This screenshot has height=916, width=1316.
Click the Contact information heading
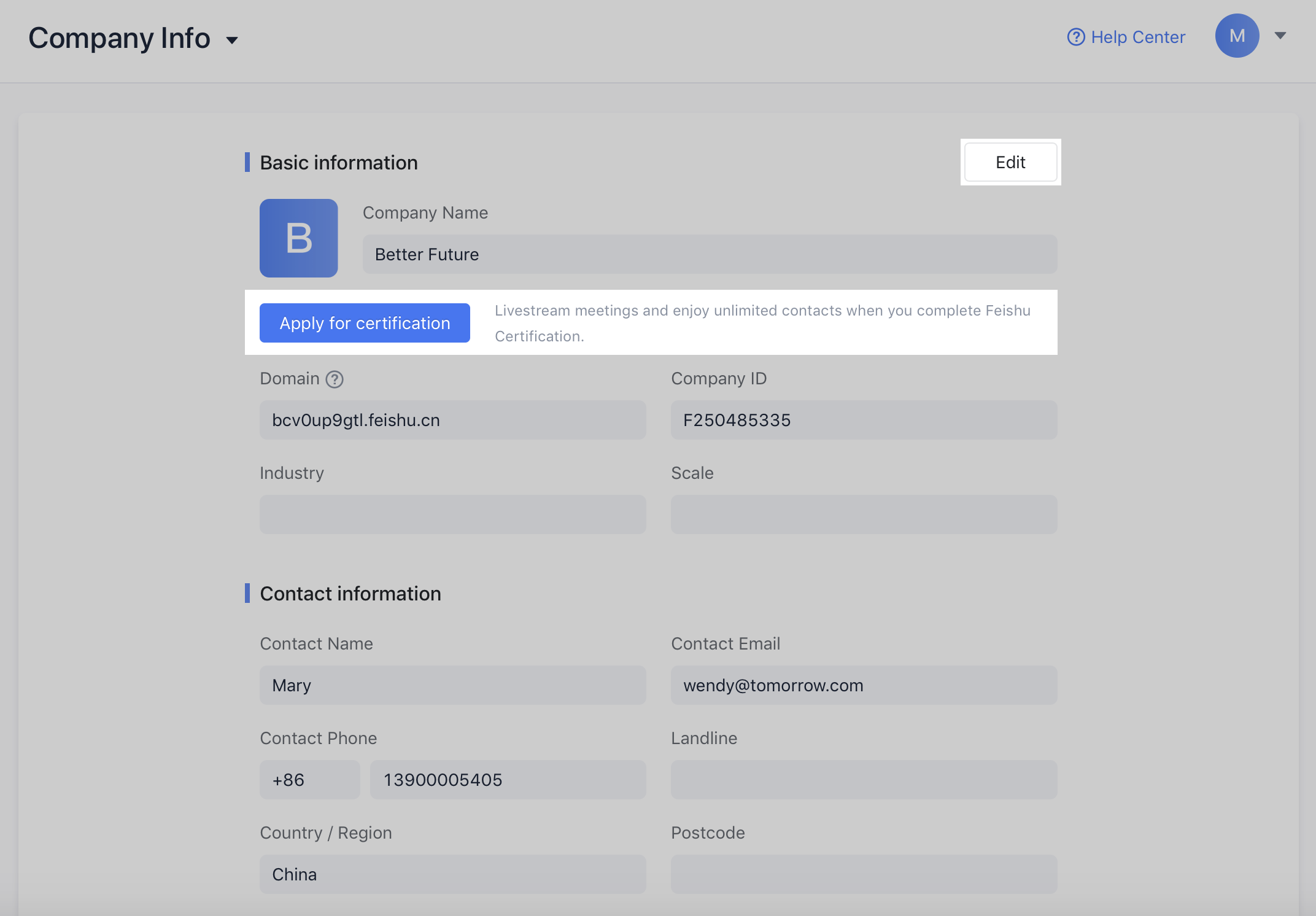coord(350,594)
